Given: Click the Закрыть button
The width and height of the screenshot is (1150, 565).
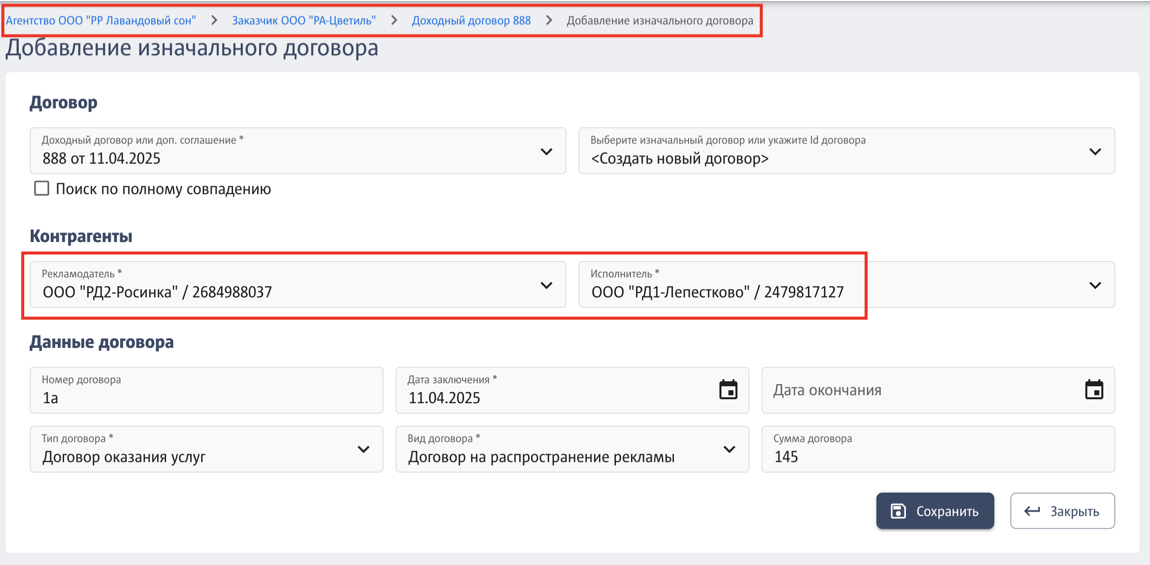Looking at the screenshot, I should [1063, 511].
